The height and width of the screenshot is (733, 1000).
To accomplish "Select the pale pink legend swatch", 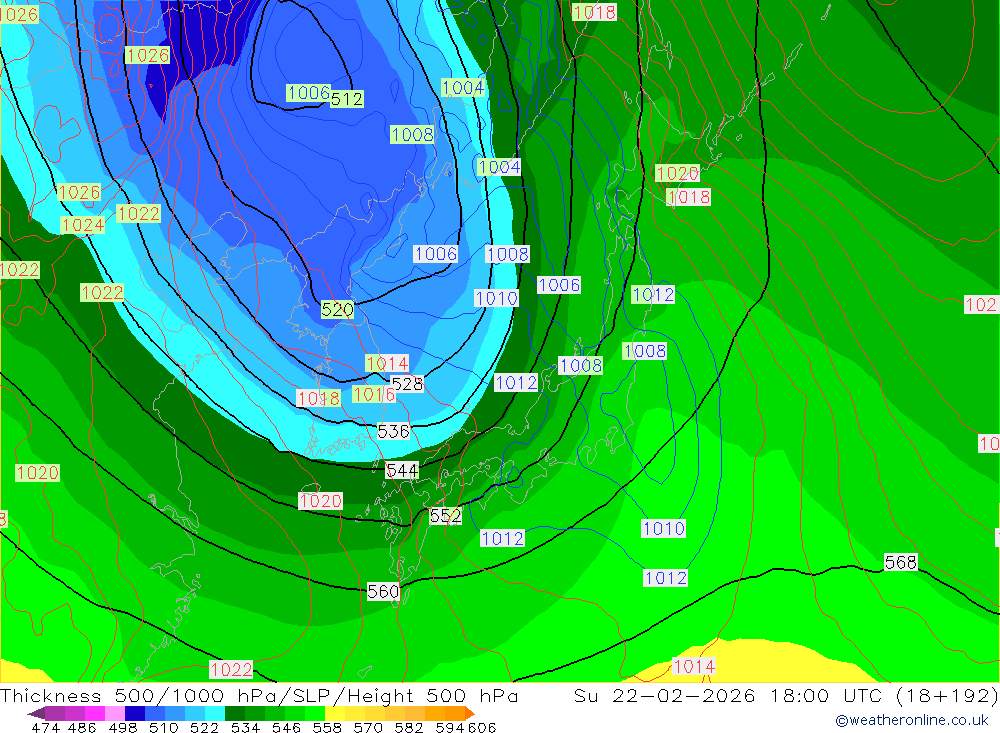I will (x=115, y=713).
